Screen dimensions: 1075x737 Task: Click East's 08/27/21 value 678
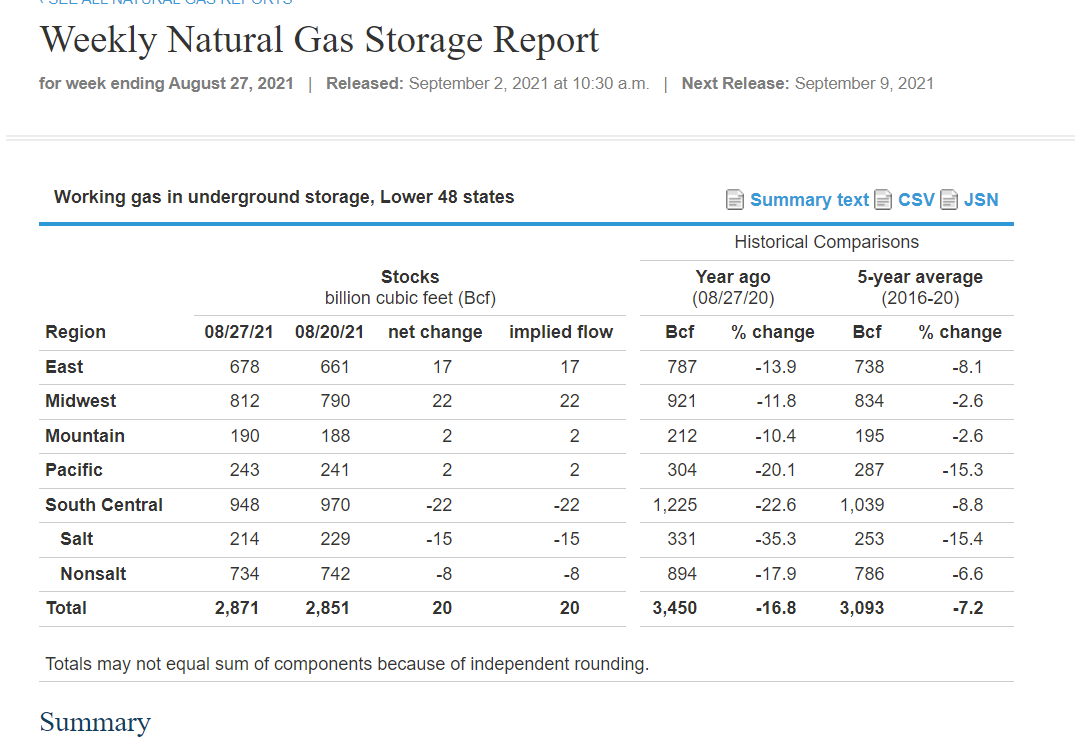coord(245,367)
